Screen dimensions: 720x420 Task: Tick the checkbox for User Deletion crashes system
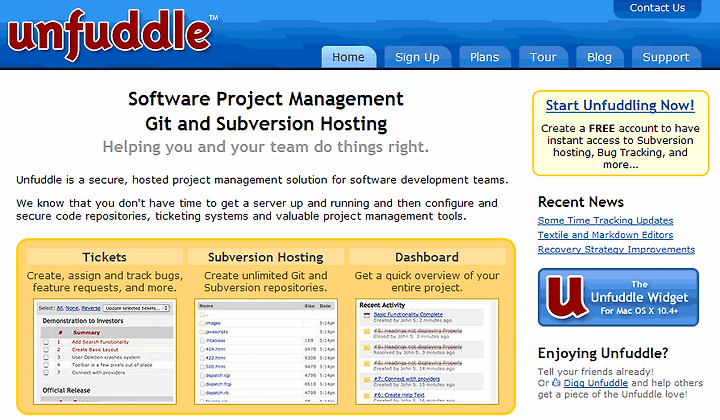click(45, 357)
